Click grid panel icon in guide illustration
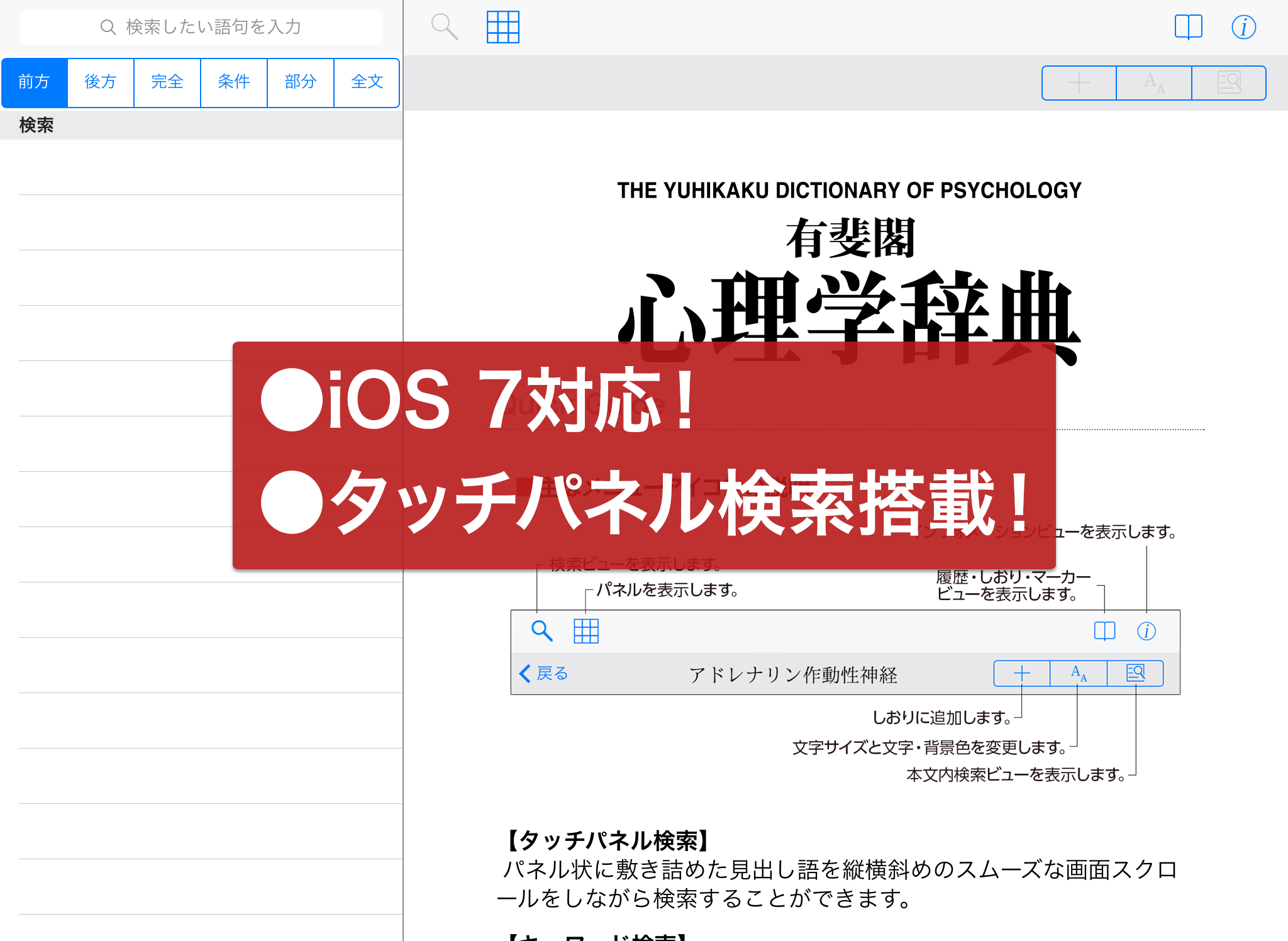This screenshot has width=1288, height=941. 586,630
